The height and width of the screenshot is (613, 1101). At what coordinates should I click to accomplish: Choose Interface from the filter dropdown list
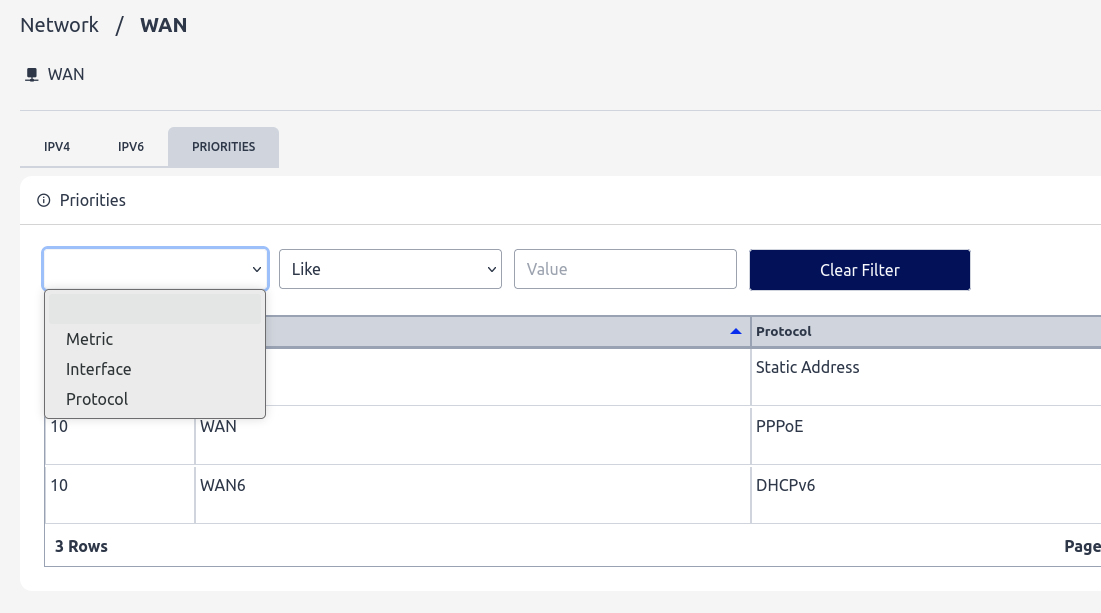coord(154,369)
